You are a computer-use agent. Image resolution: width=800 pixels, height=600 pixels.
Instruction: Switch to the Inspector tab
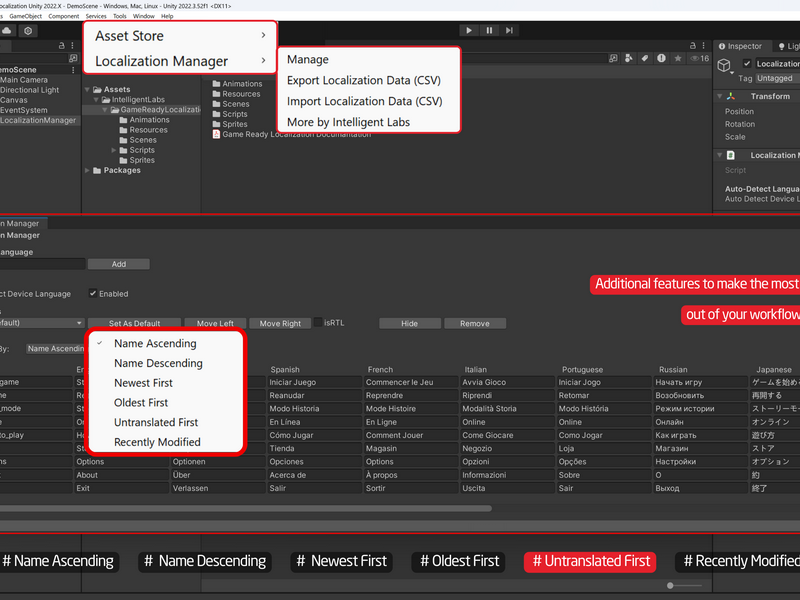740,46
